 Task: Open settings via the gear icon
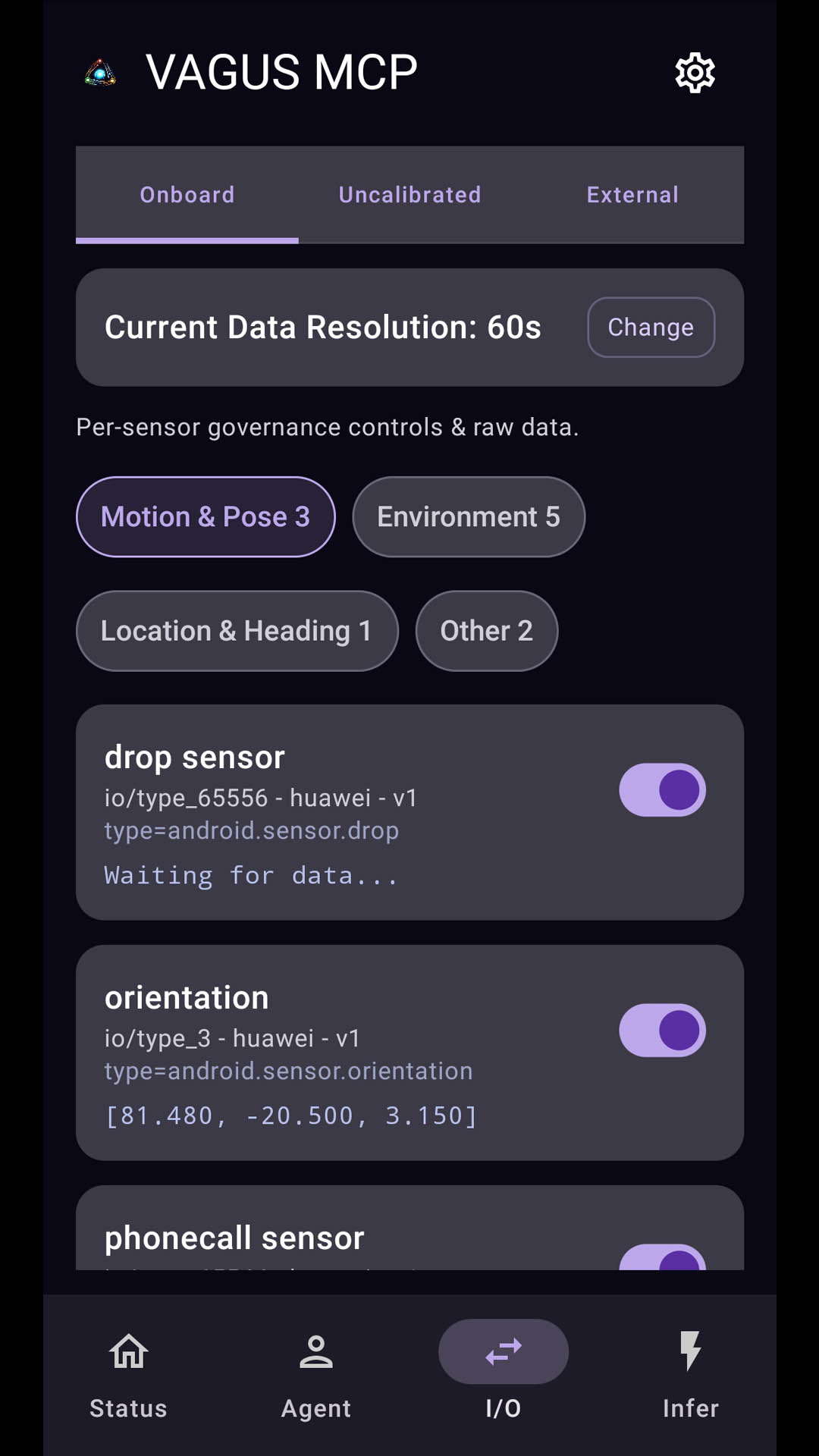click(x=695, y=73)
